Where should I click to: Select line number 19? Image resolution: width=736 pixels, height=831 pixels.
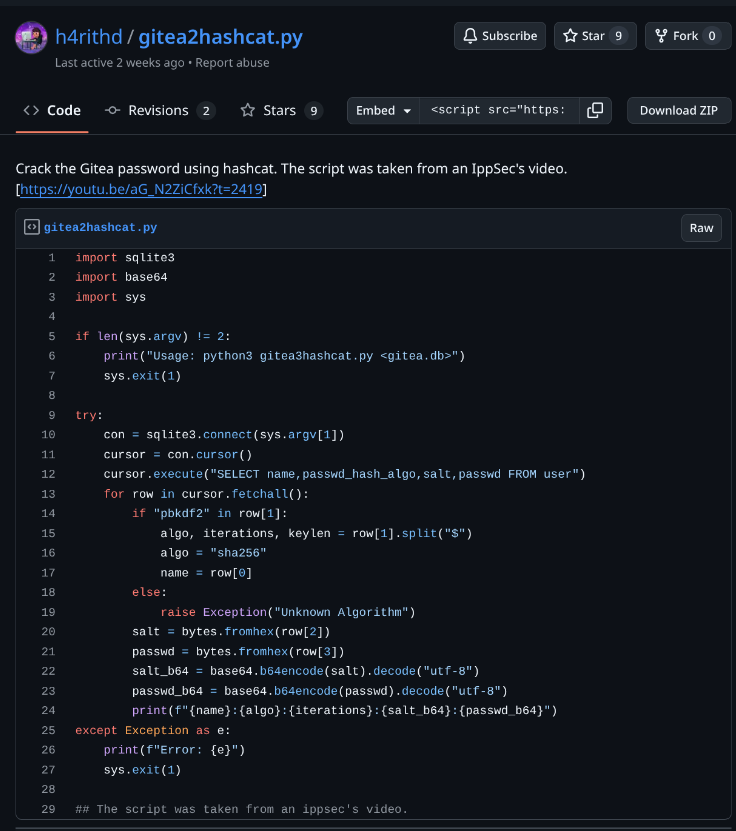[x=48, y=612]
